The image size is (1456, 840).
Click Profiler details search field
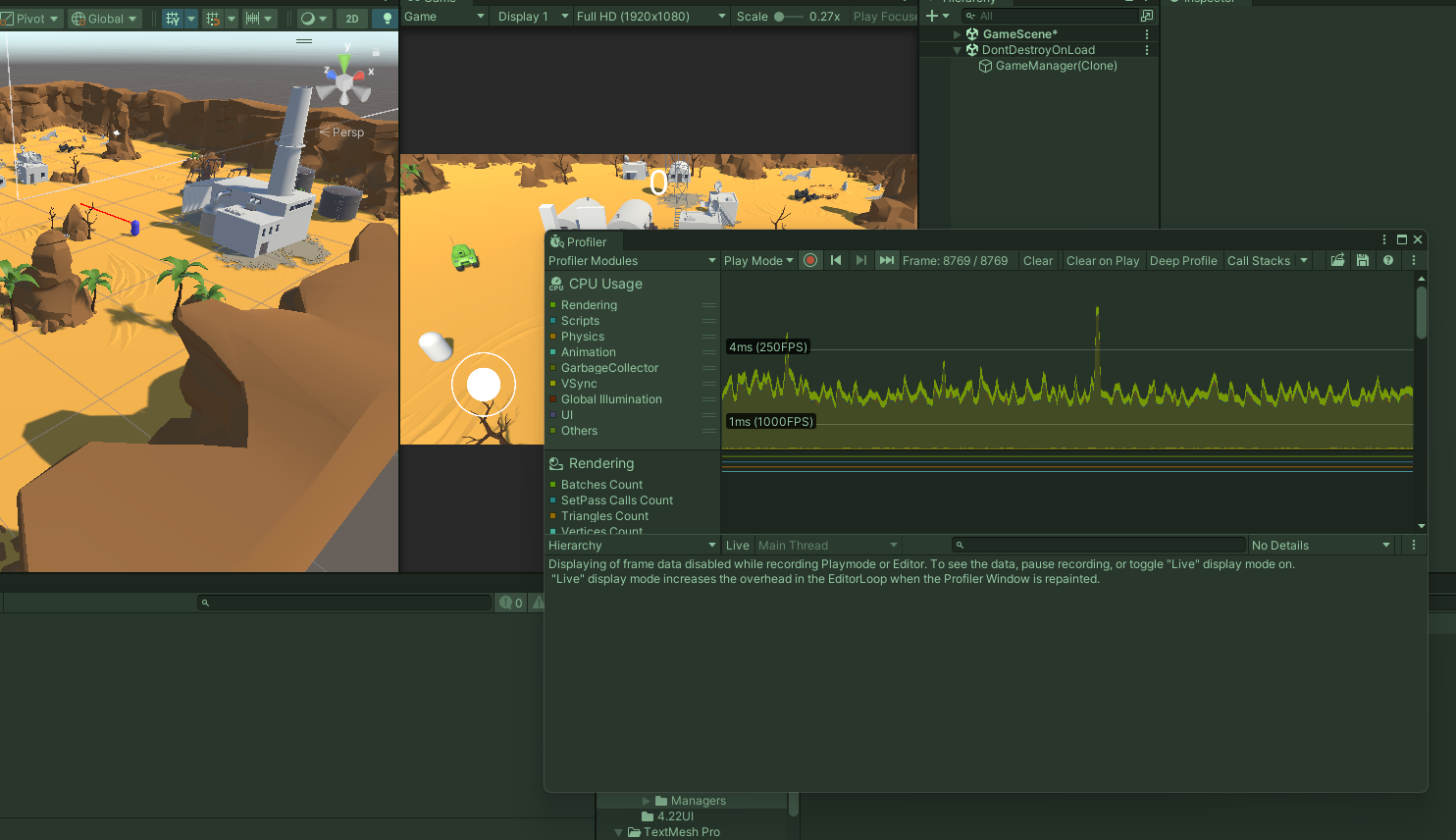pos(1098,546)
